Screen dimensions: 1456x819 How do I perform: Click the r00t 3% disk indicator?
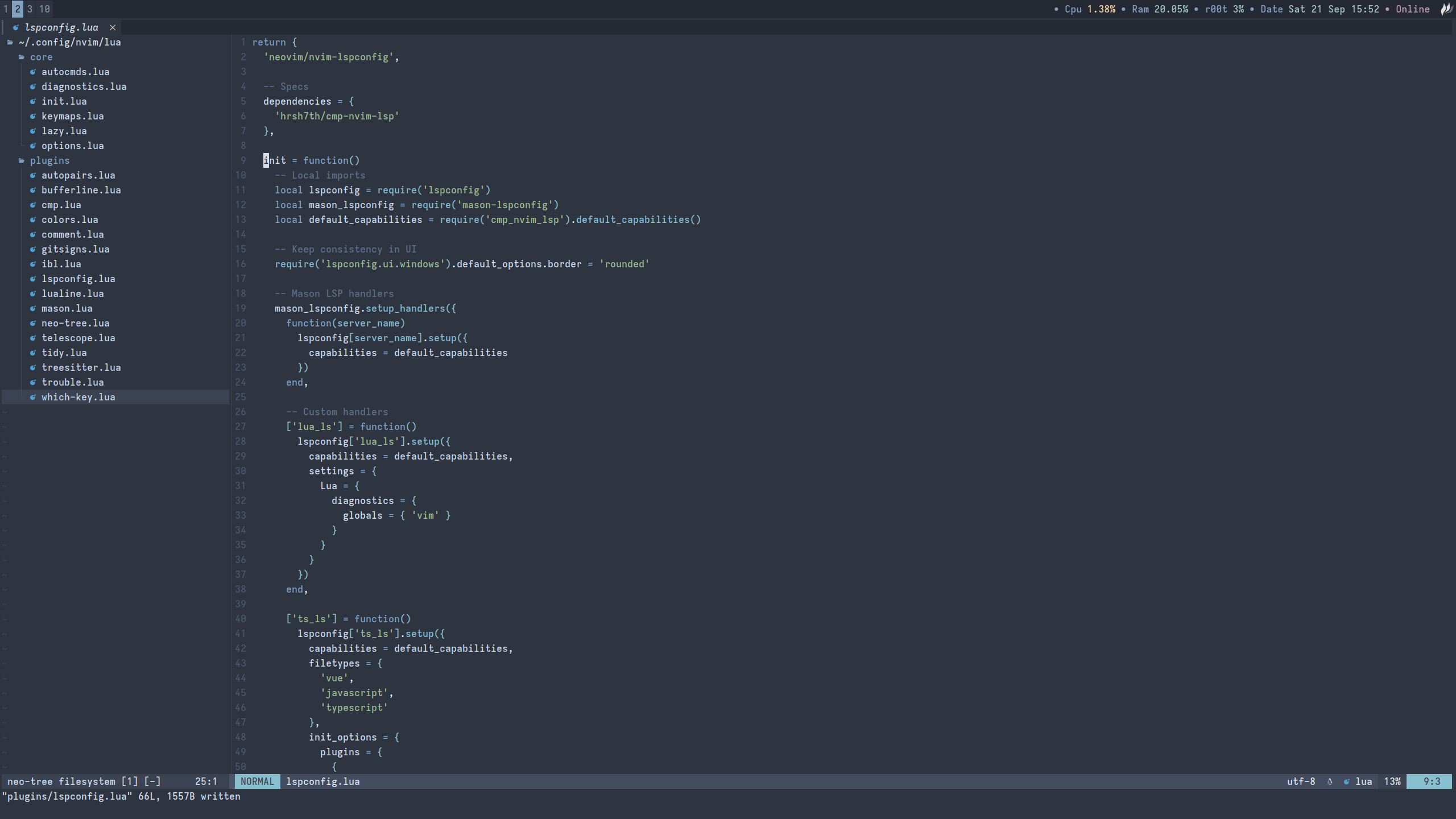(1224, 9)
